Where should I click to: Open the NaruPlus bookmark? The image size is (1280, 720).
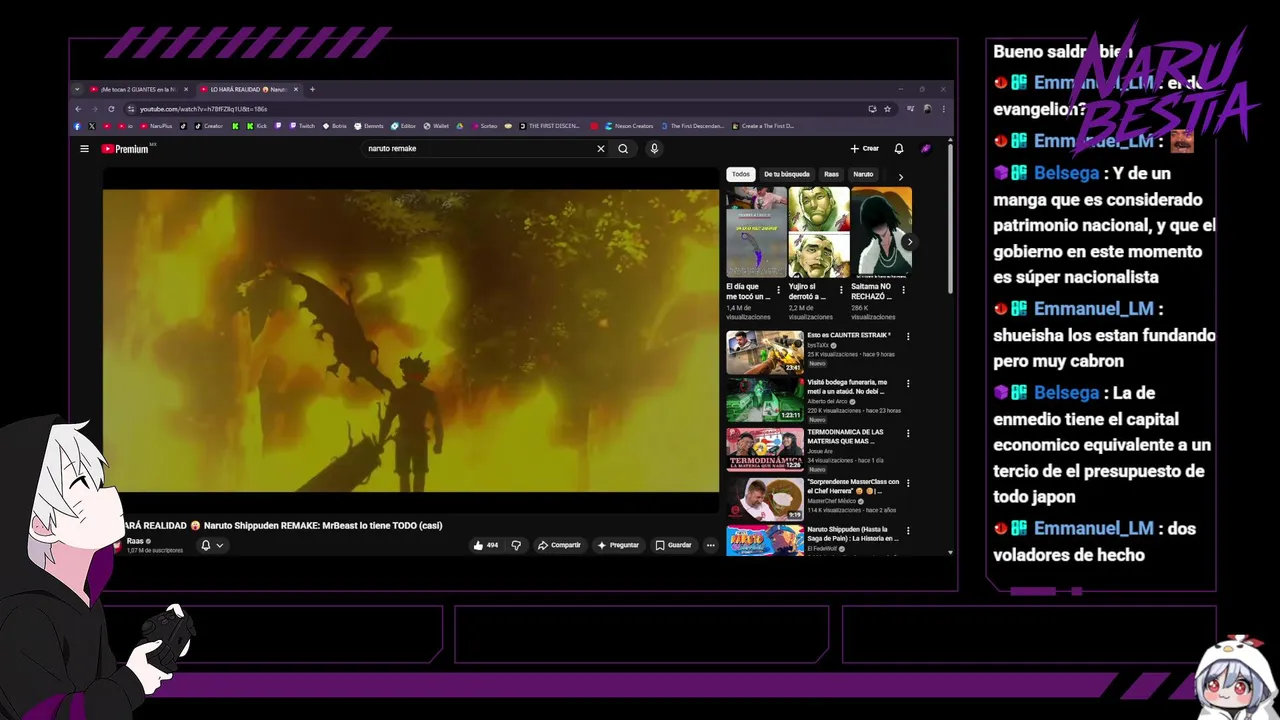tap(156, 126)
